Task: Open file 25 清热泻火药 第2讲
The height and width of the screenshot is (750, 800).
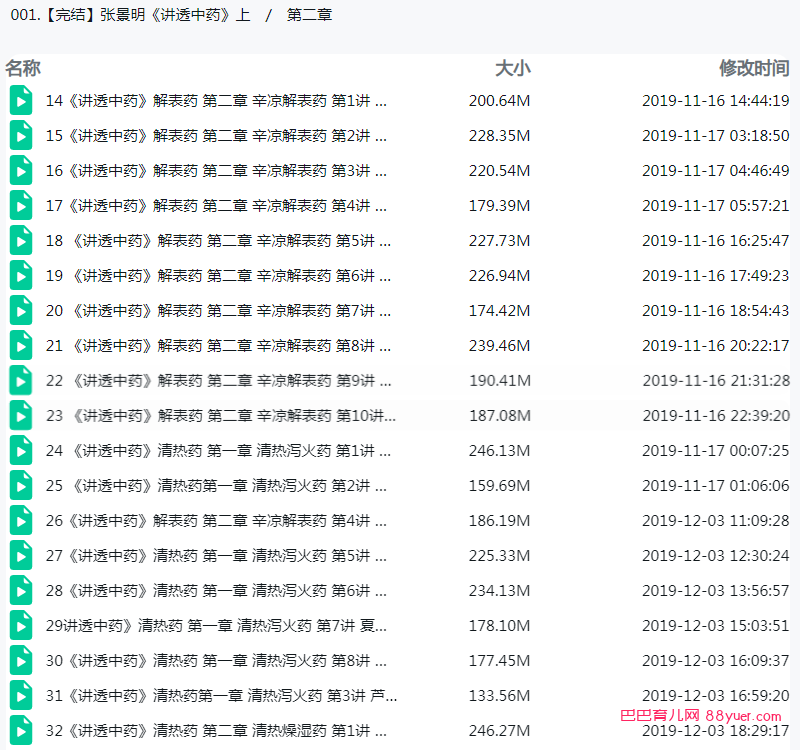Action: (x=216, y=486)
